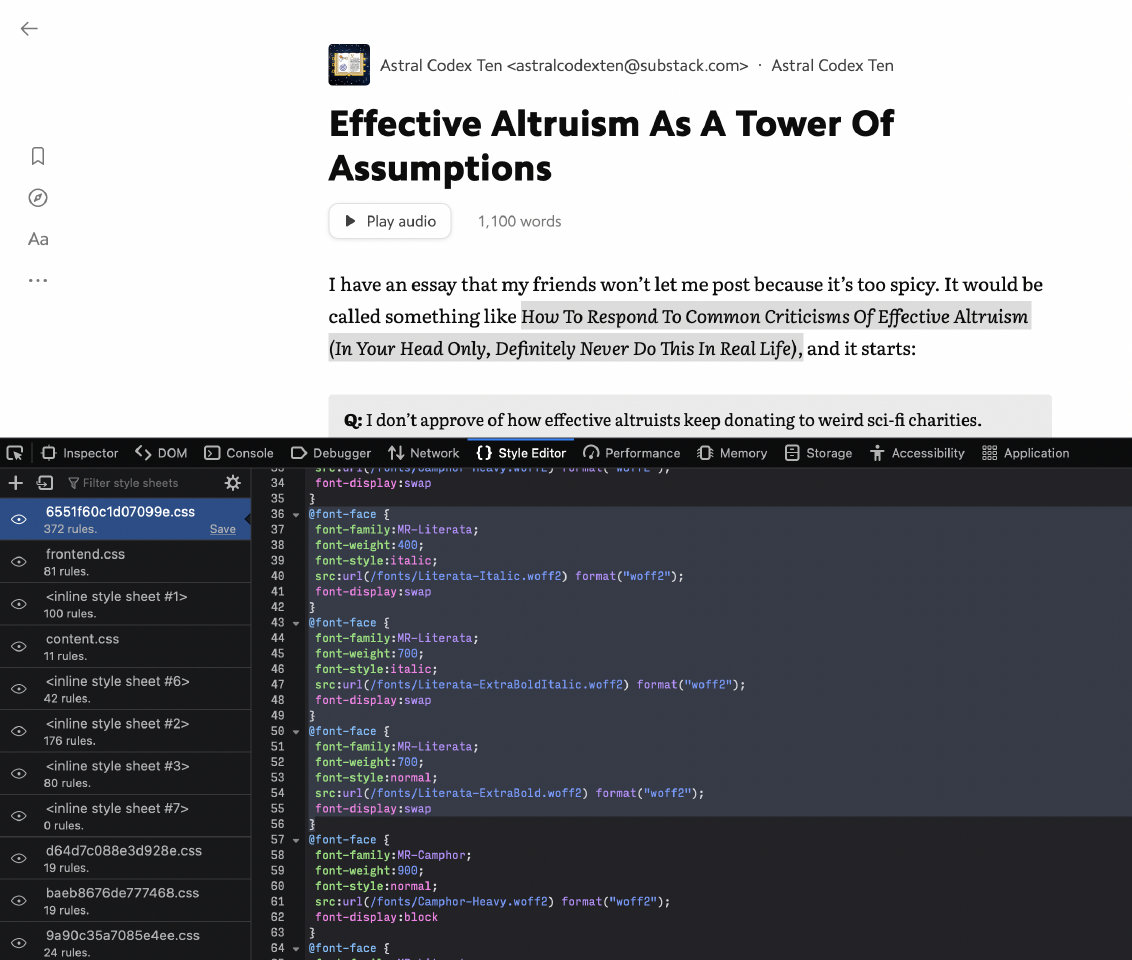The width and height of the screenshot is (1132, 960).
Task: Open the compass discover icon
Action: 38,198
